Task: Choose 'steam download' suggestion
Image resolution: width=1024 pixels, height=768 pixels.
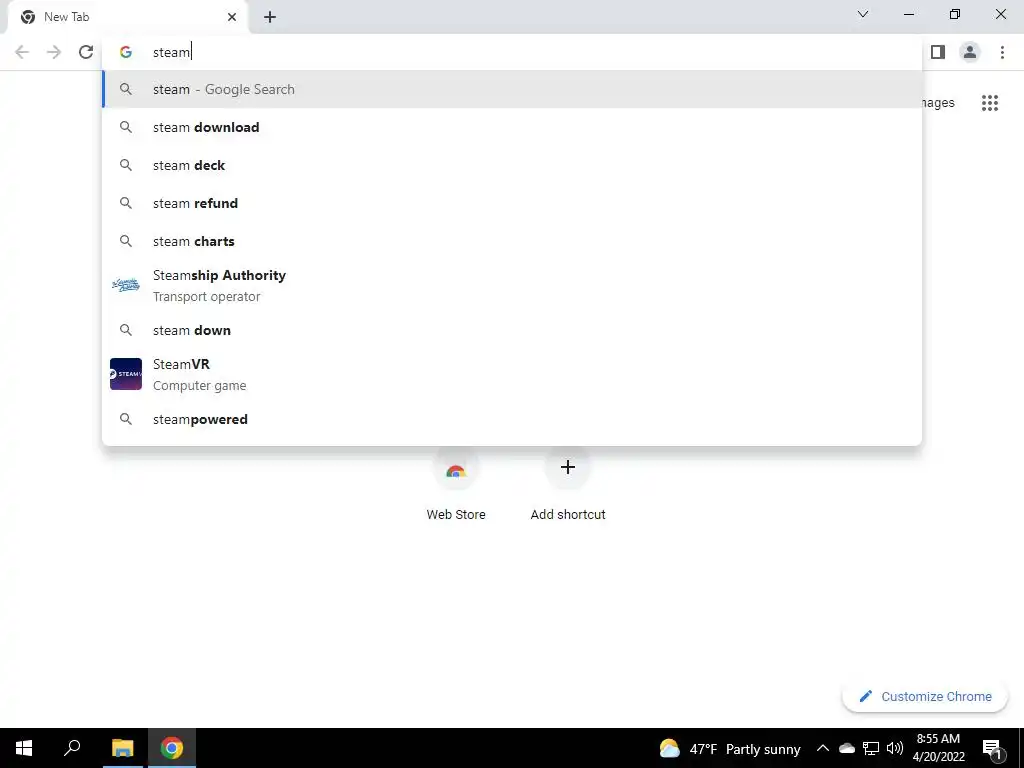Action: pyautogui.click(x=512, y=127)
